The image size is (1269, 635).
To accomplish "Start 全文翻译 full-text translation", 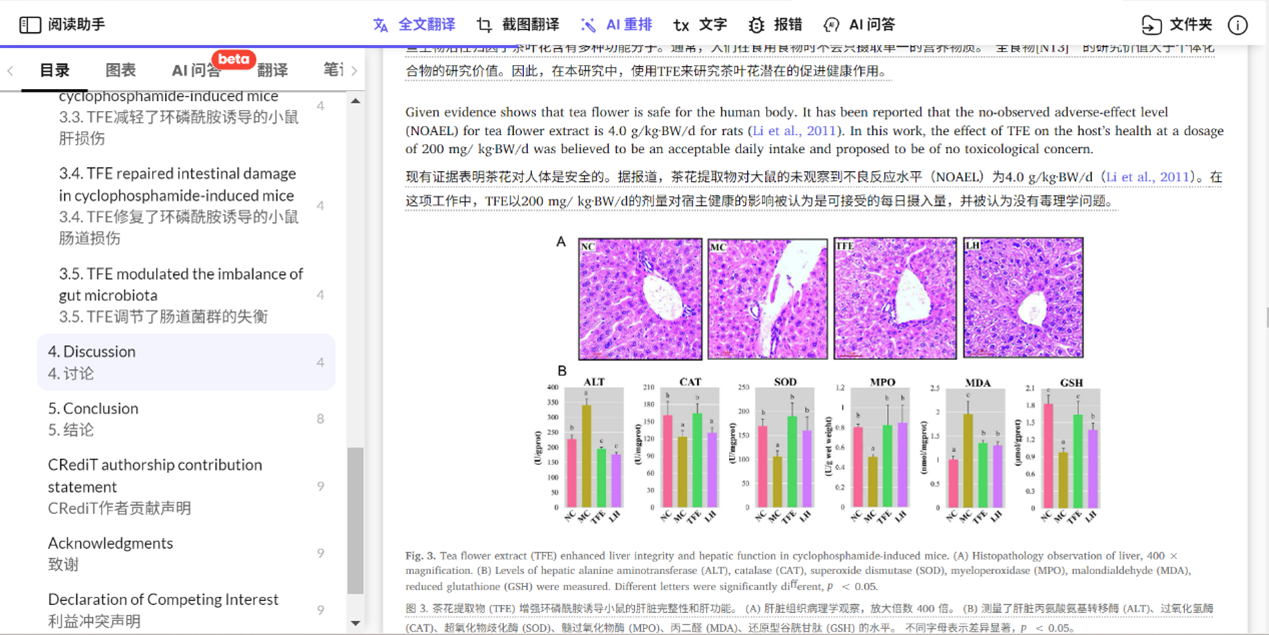I will (413, 24).
